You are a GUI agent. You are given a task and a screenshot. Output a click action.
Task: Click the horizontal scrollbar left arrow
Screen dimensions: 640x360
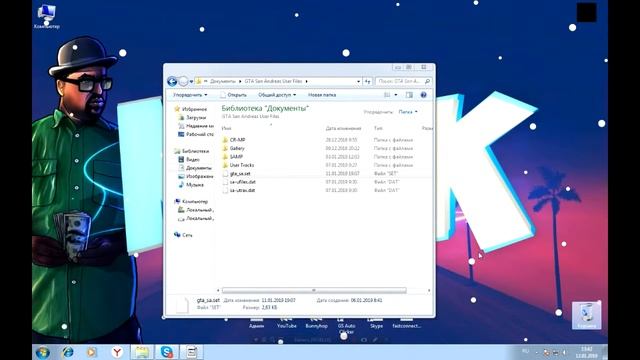coord(218,290)
